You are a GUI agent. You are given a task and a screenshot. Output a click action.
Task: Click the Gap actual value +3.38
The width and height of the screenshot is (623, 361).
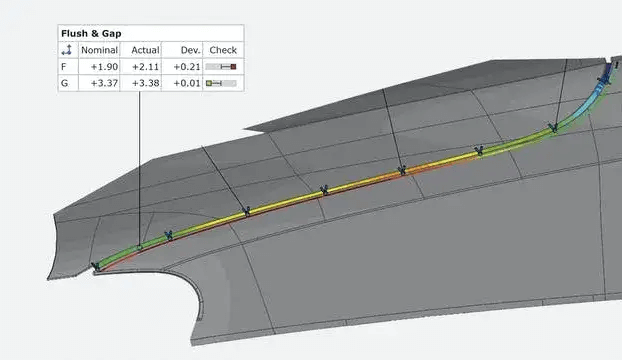[145, 83]
